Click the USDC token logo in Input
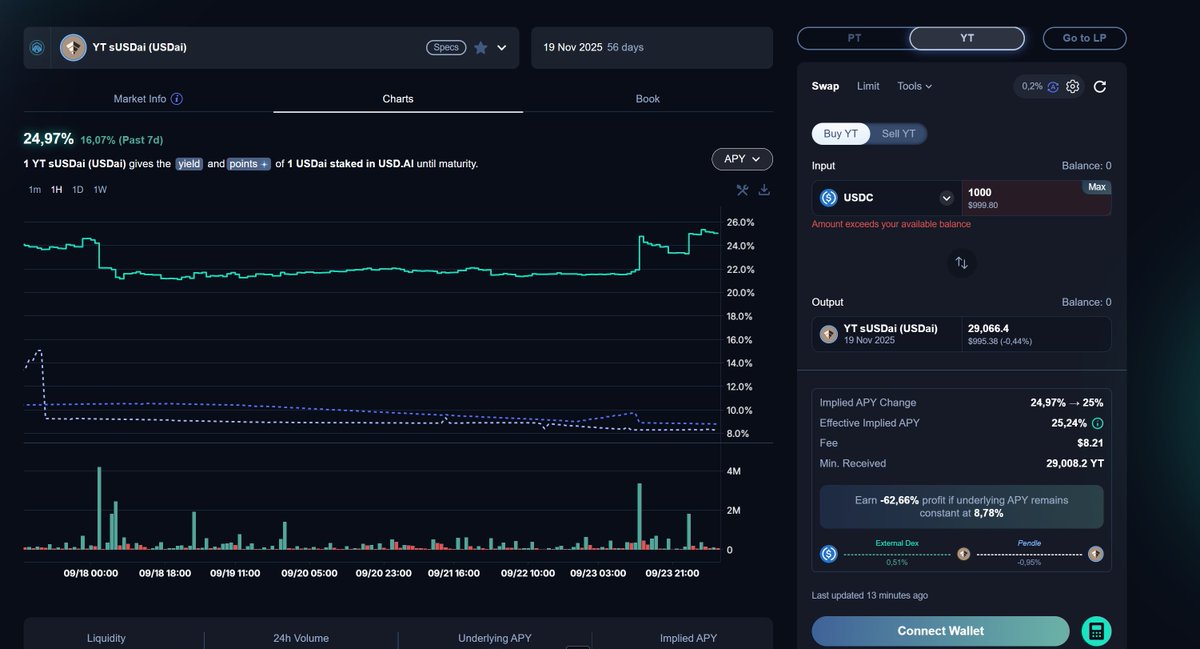 [x=828, y=197]
